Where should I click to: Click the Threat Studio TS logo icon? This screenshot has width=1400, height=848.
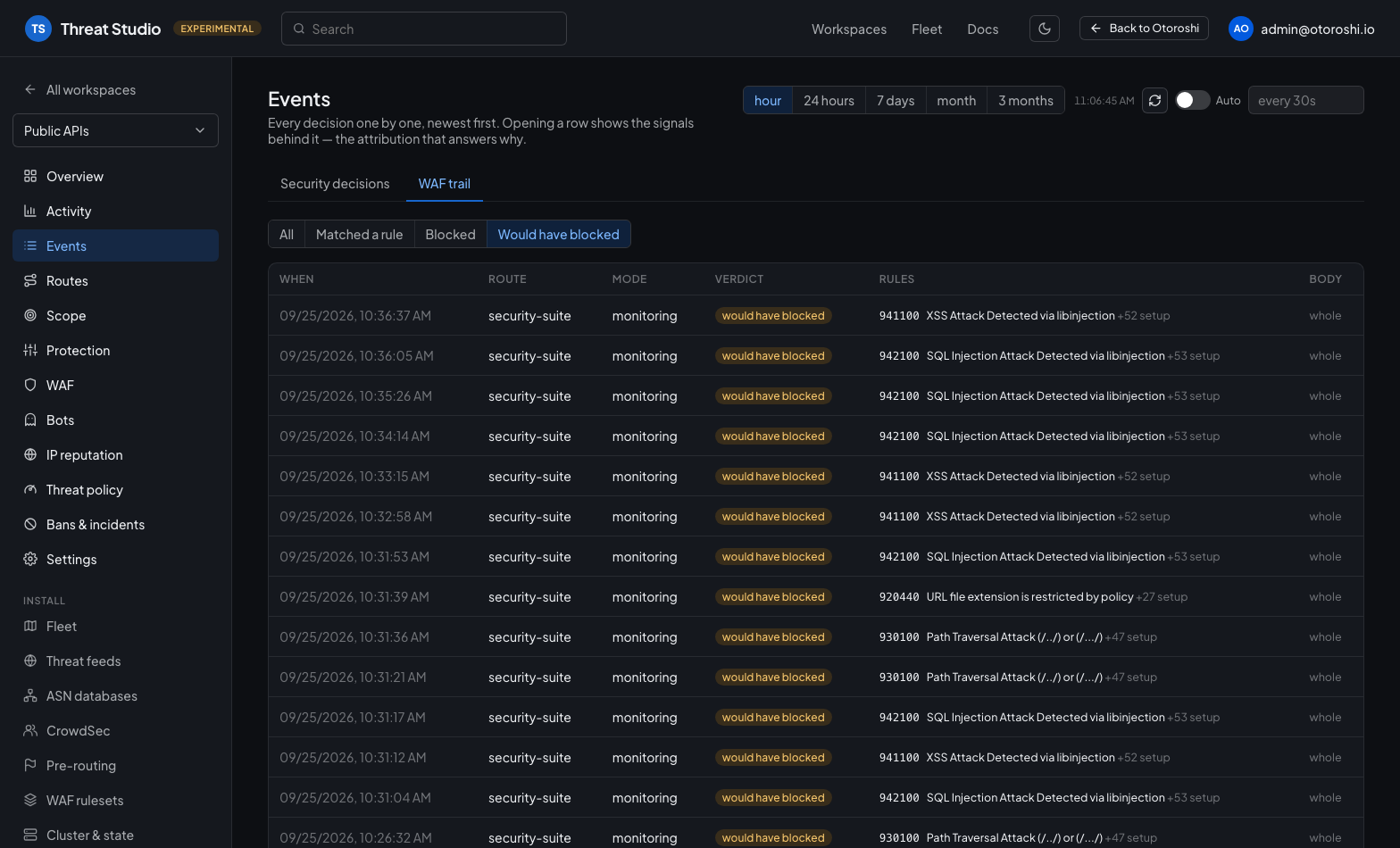38,29
